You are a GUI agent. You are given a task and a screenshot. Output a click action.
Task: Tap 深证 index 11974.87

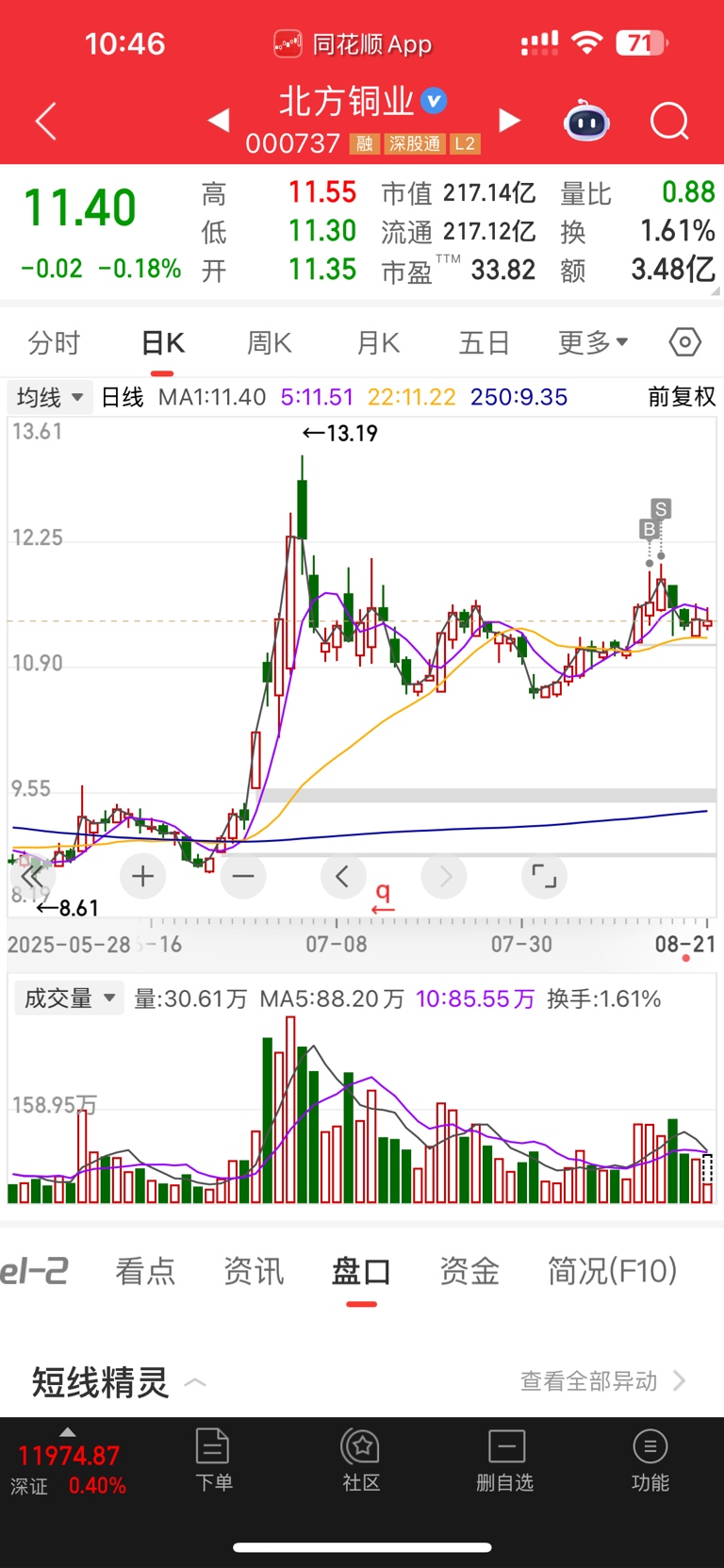pyautogui.click(x=68, y=1470)
